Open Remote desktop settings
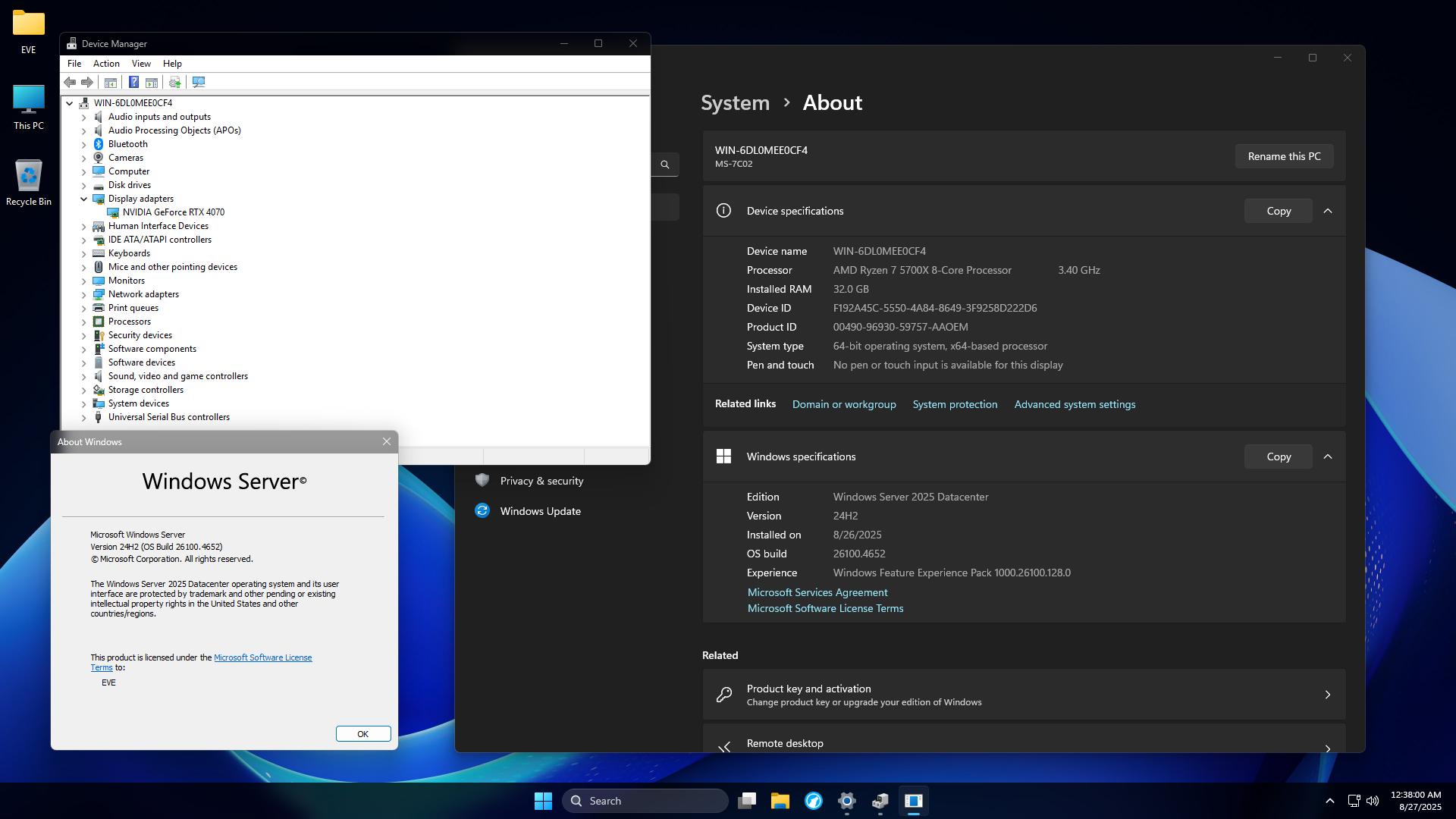 click(x=1024, y=739)
